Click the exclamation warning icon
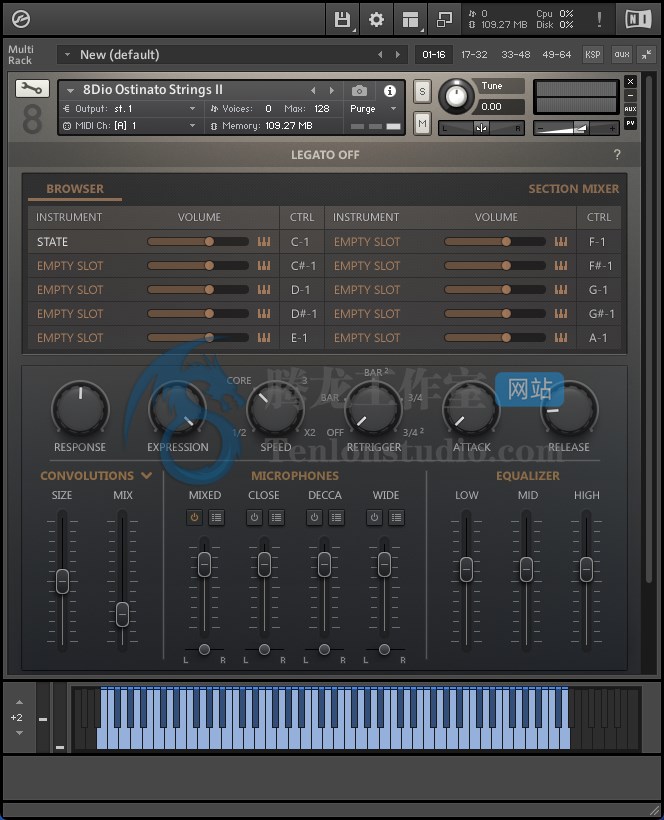This screenshot has height=820, width=664. [x=599, y=20]
